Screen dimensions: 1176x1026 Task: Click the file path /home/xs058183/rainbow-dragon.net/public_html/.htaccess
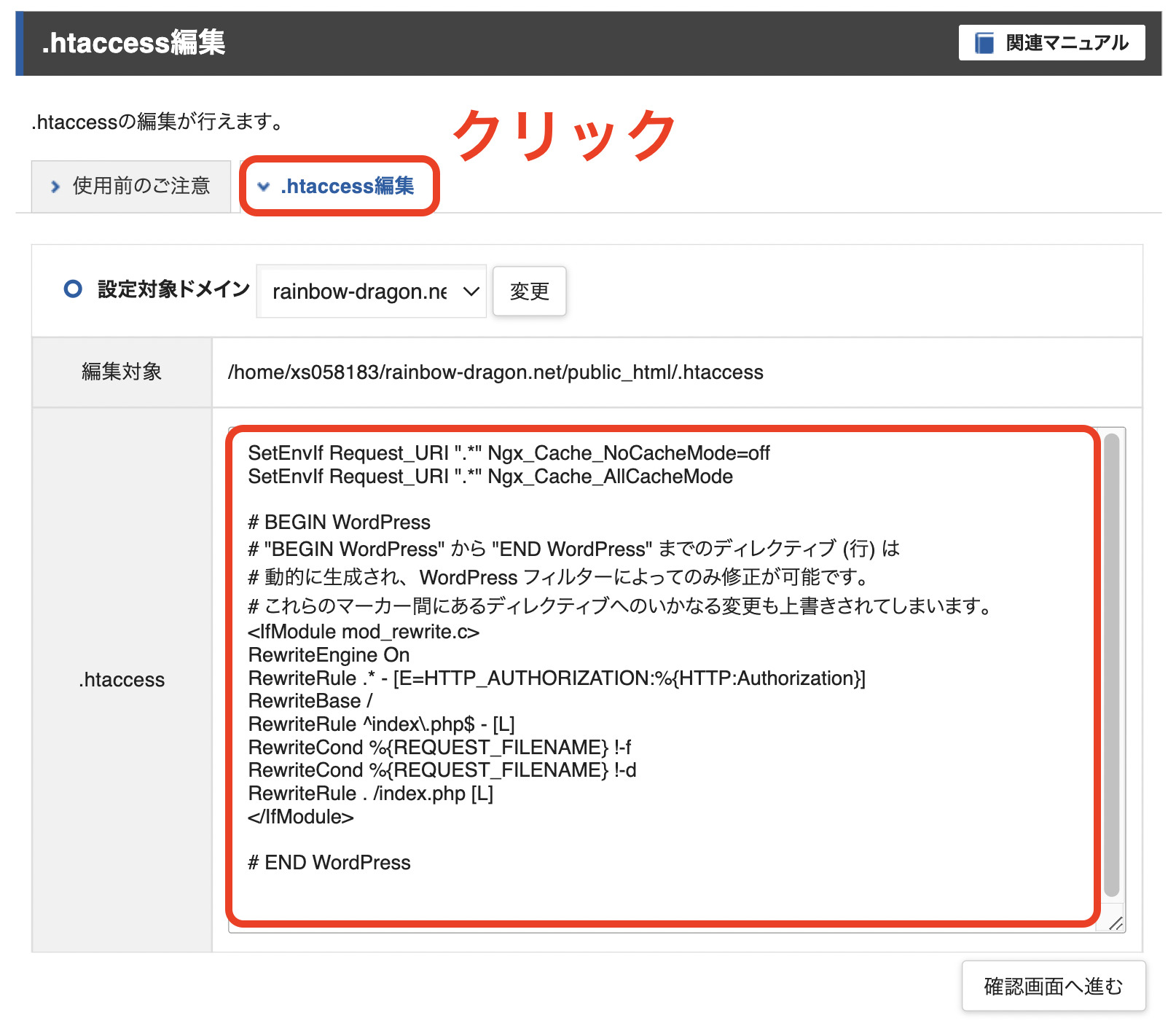coord(495,372)
